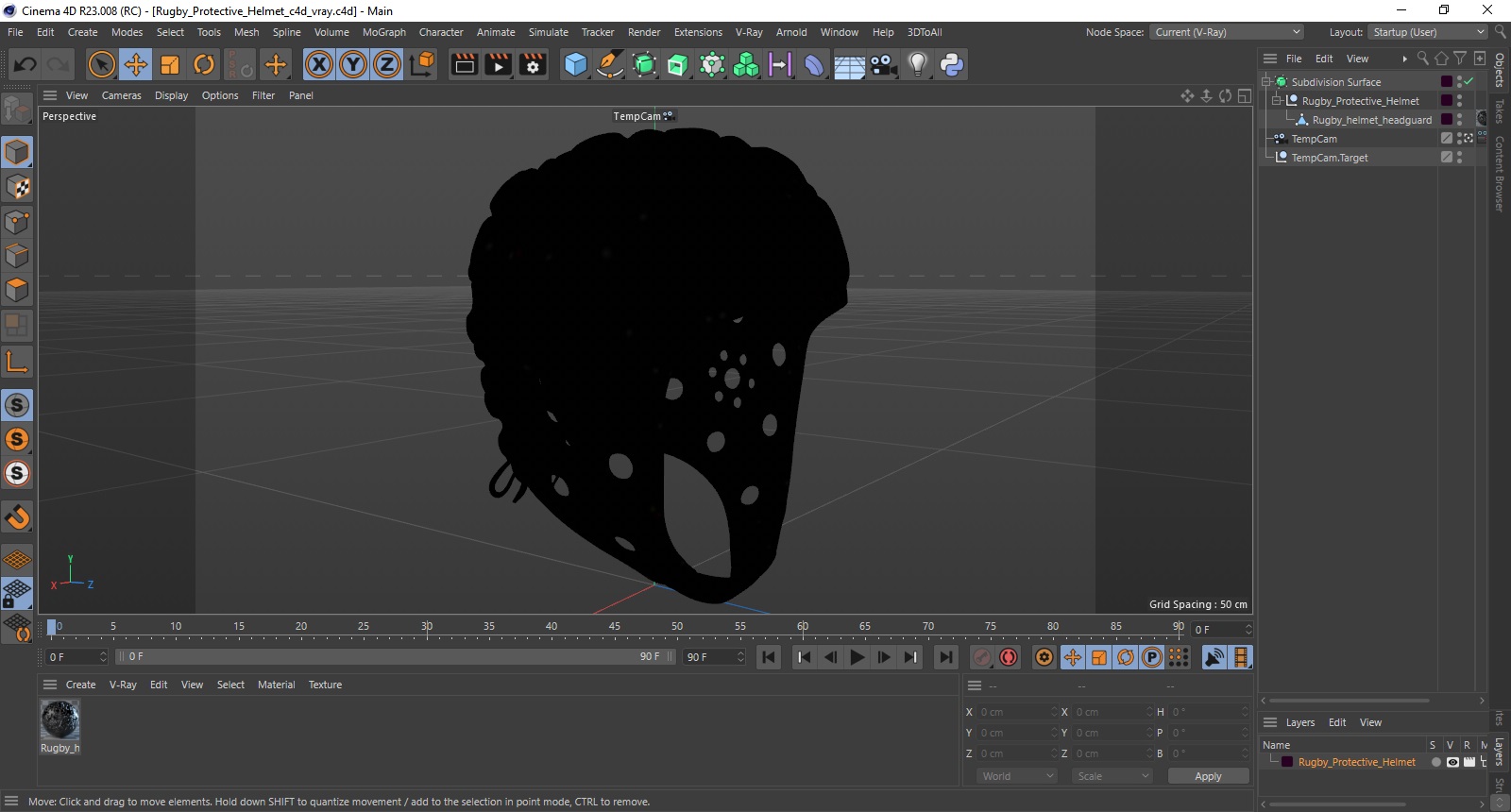The width and height of the screenshot is (1511, 812).
Task: Toggle visibility dots for Rugby_Protective_Helmet
Action: point(1459,101)
